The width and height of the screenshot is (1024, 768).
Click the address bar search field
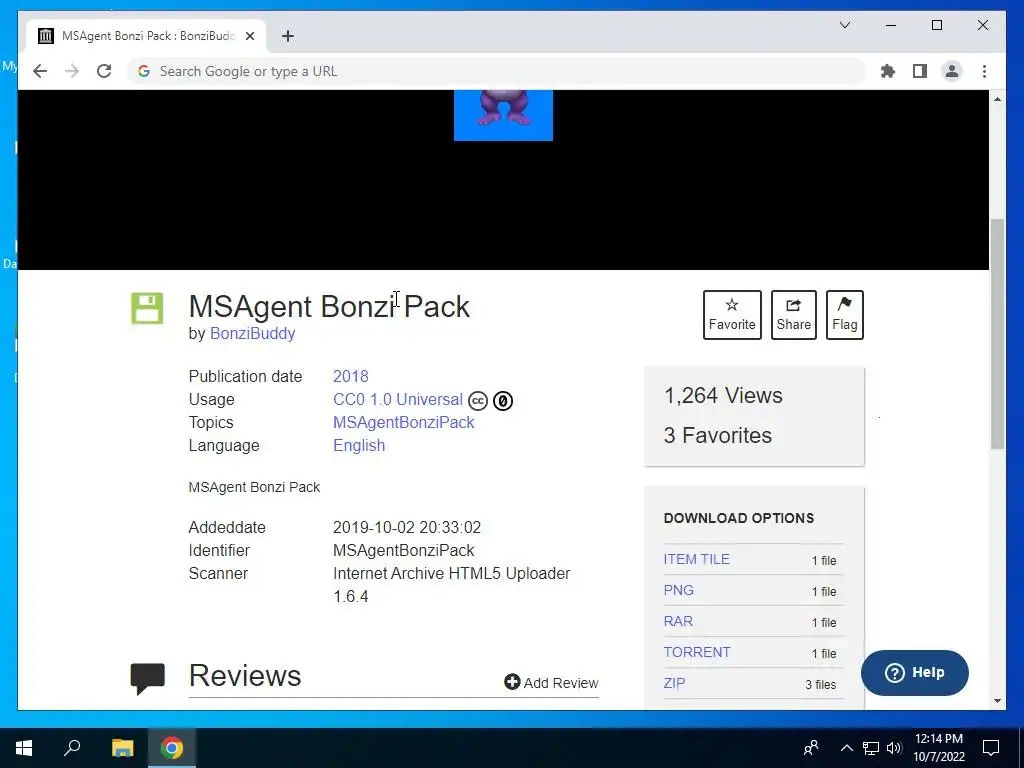(496, 71)
